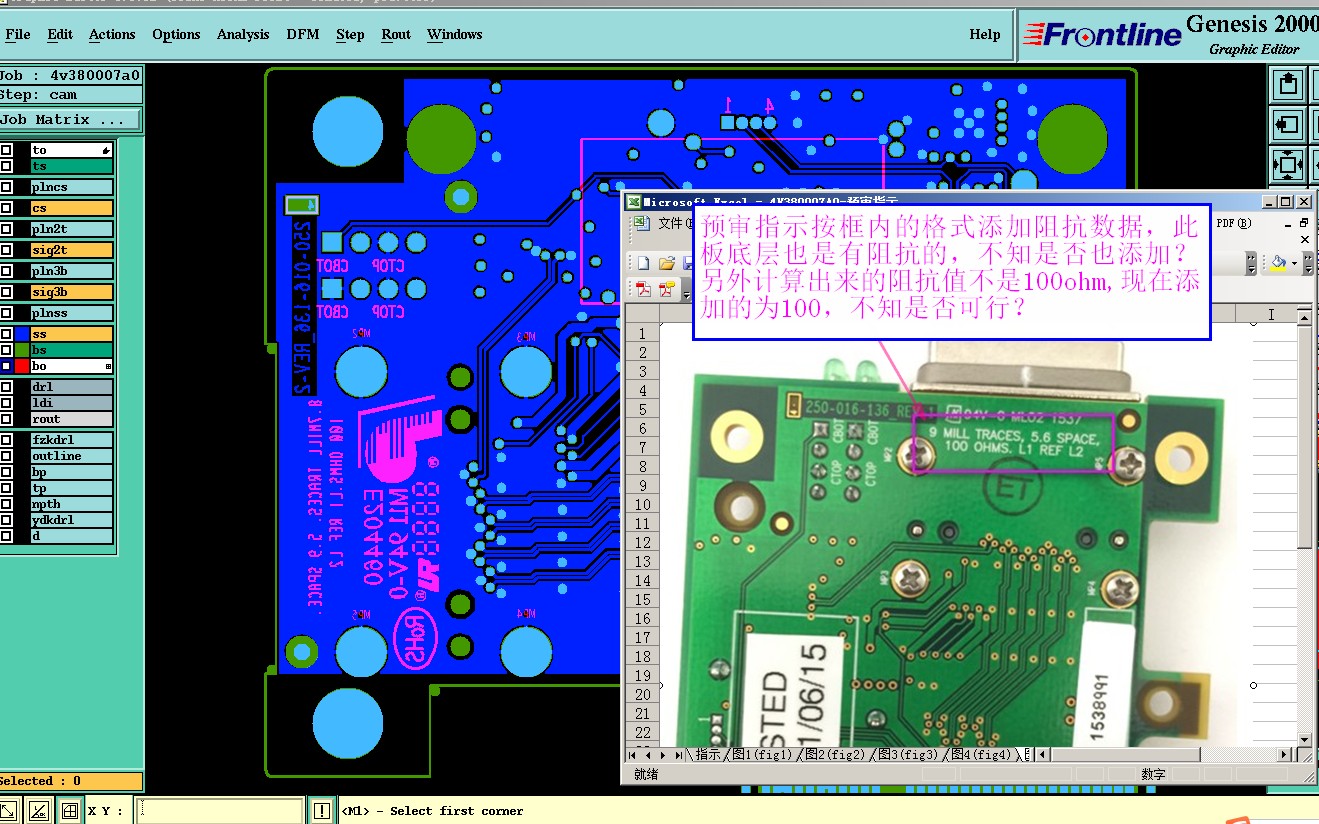Screen dimensions: 1319x824
Task: Click the Frontline Genesis 2000 logo
Action: (1169, 36)
